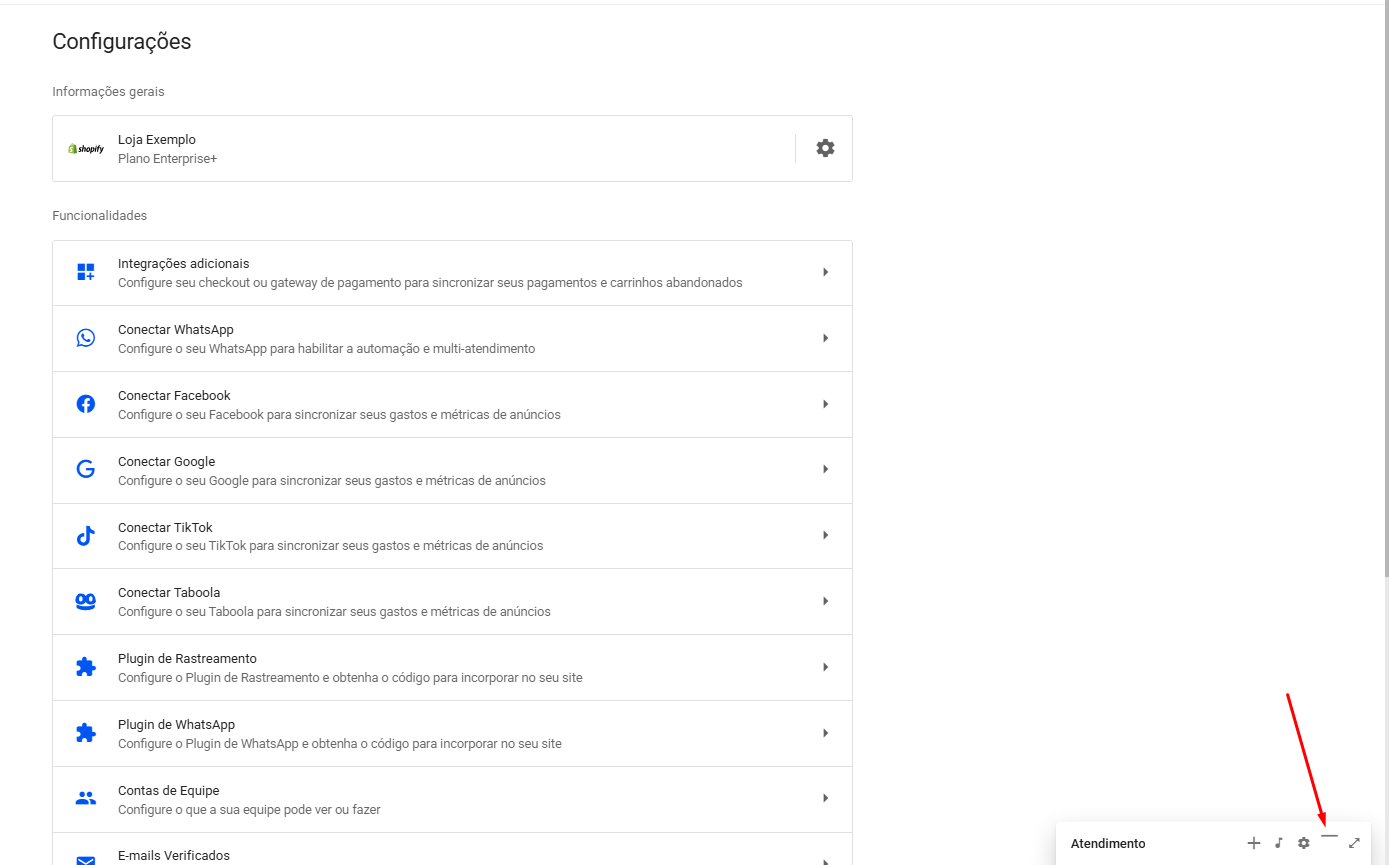
Task: Click the music note icon in Atendimento panel
Action: (x=1278, y=843)
